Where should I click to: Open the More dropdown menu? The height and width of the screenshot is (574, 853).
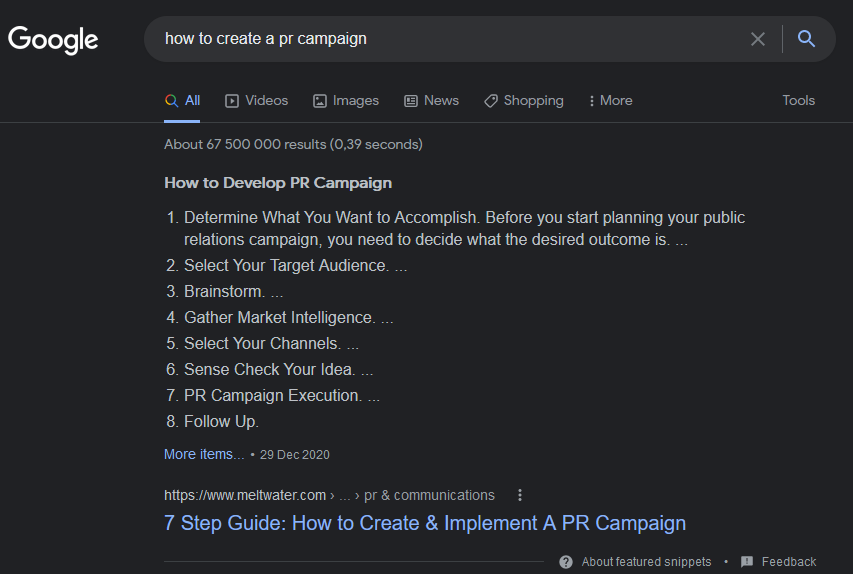610,101
